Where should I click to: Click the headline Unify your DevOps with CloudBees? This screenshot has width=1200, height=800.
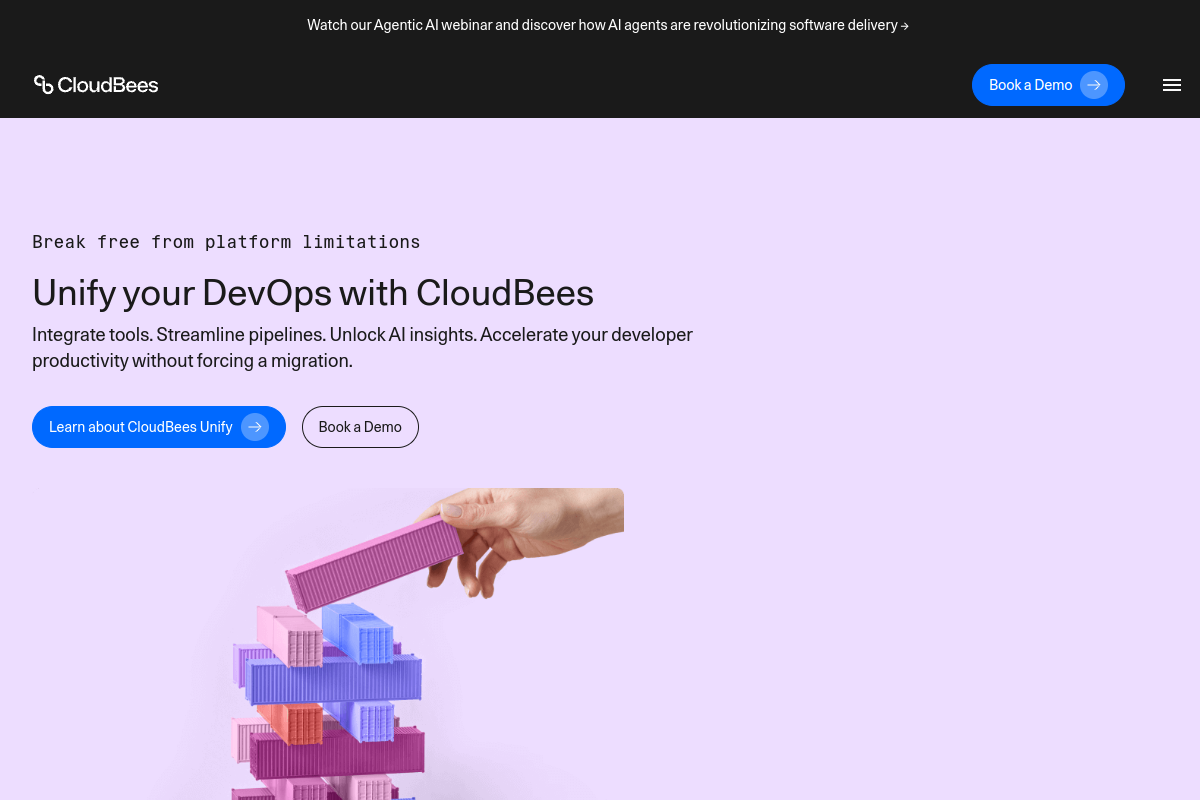tap(313, 292)
